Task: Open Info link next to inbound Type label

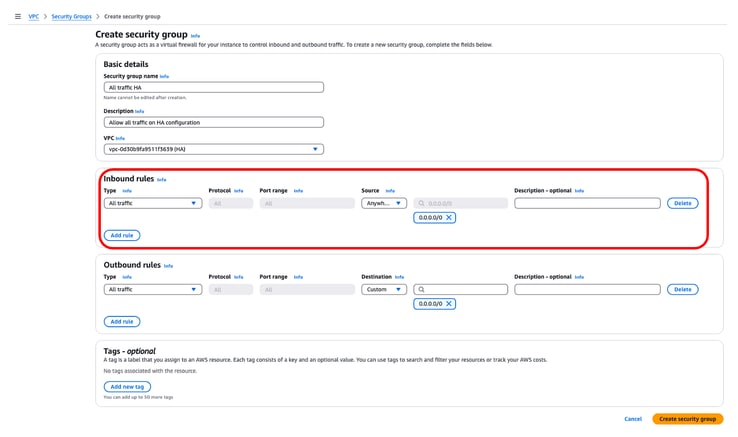Action: (x=127, y=191)
